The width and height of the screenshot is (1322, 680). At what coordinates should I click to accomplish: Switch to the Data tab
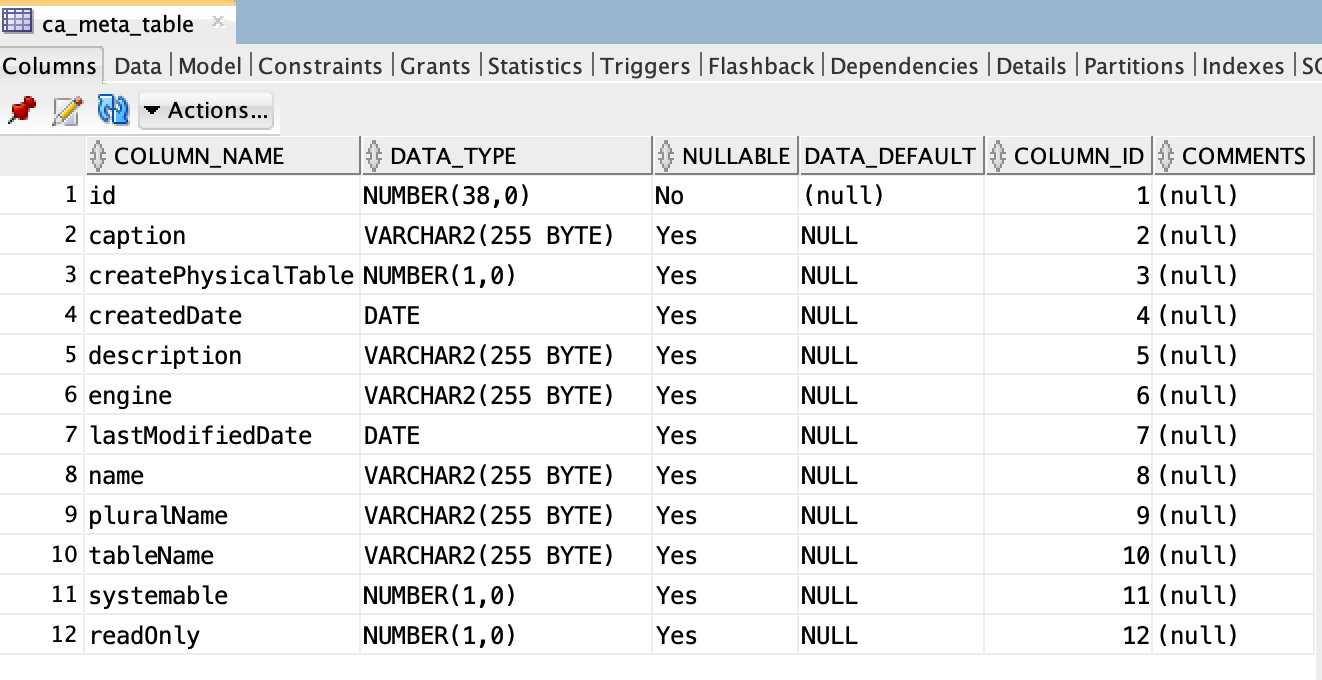point(137,66)
